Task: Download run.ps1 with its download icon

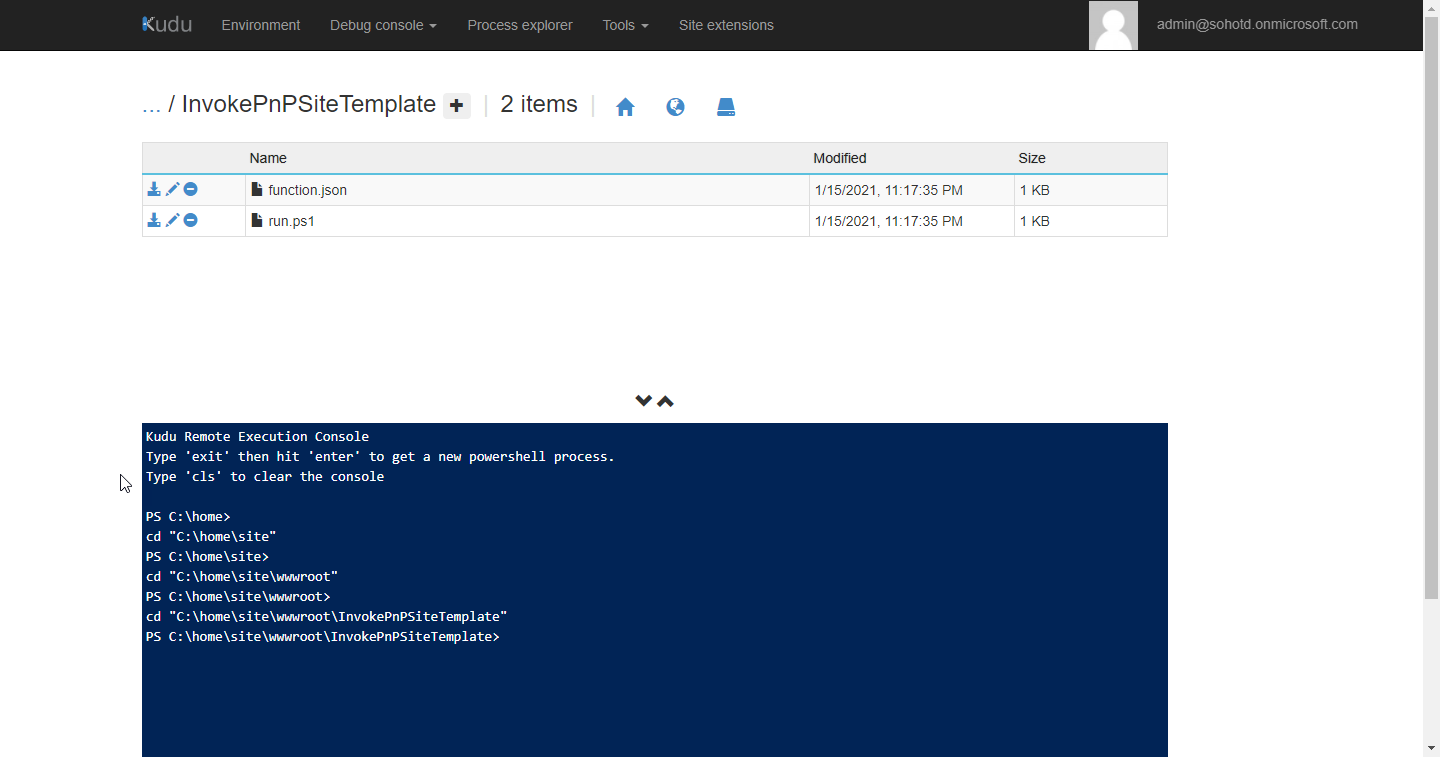Action: [154, 220]
